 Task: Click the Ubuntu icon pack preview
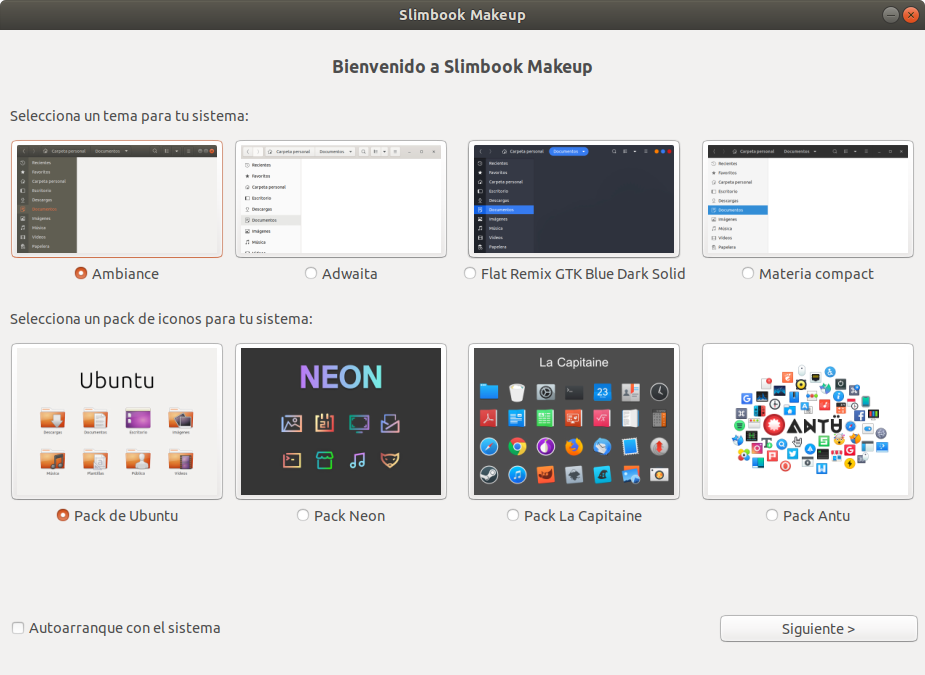(x=117, y=421)
